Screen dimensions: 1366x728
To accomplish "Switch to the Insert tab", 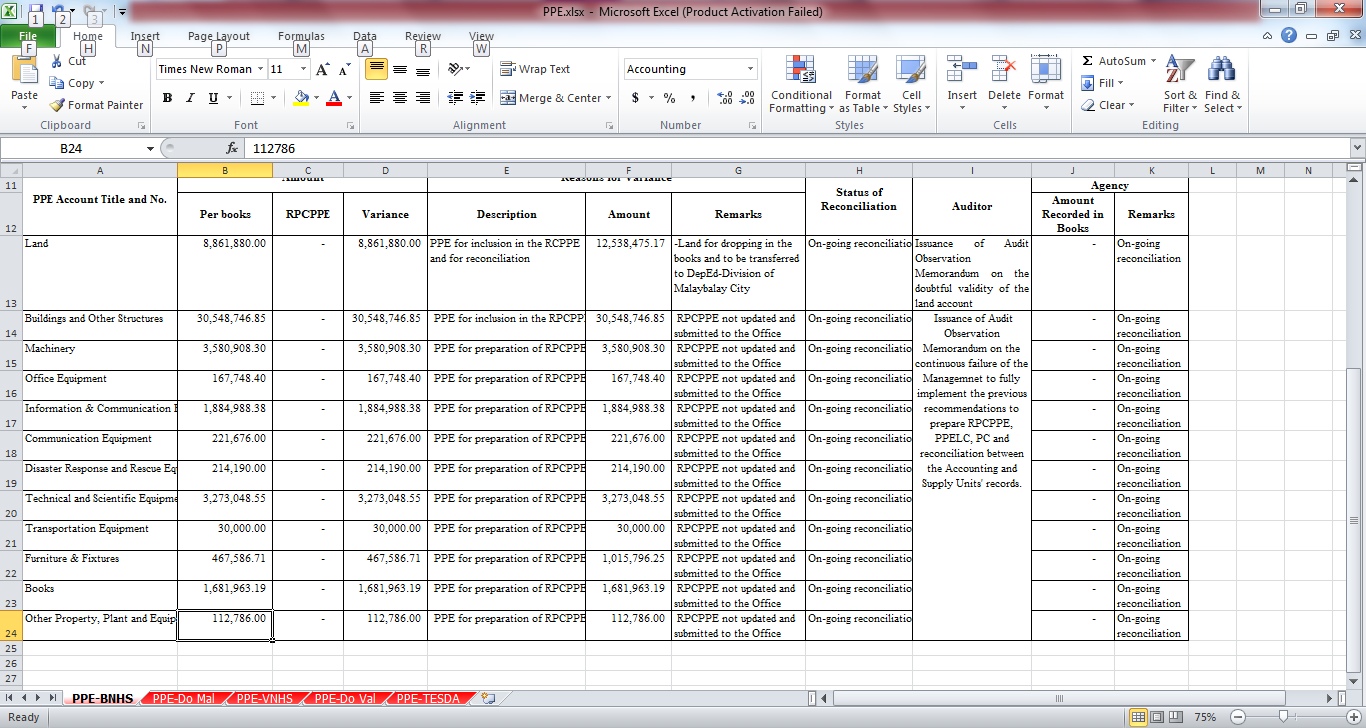I will coord(145,36).
